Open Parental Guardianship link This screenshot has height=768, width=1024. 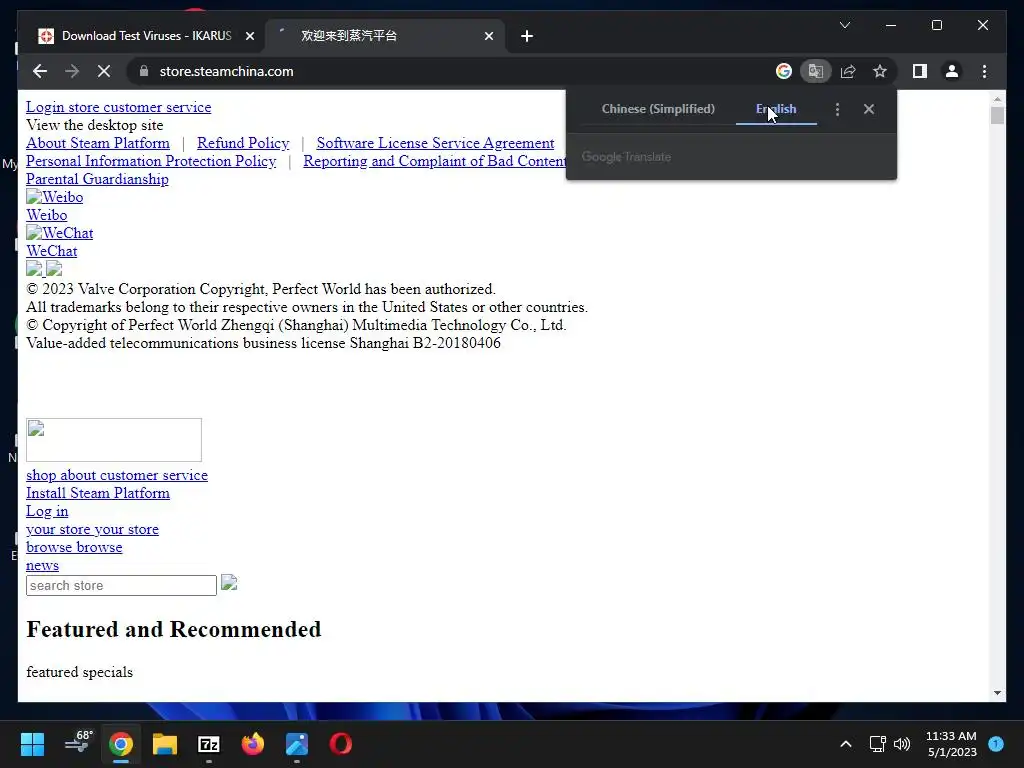[x=97, y=179]
